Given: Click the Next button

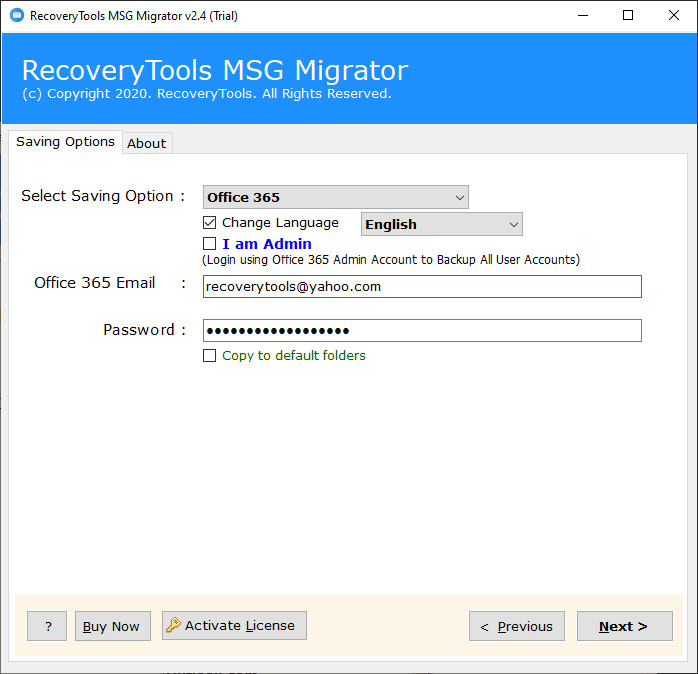Looking at the screenshot, I should 625,626.
